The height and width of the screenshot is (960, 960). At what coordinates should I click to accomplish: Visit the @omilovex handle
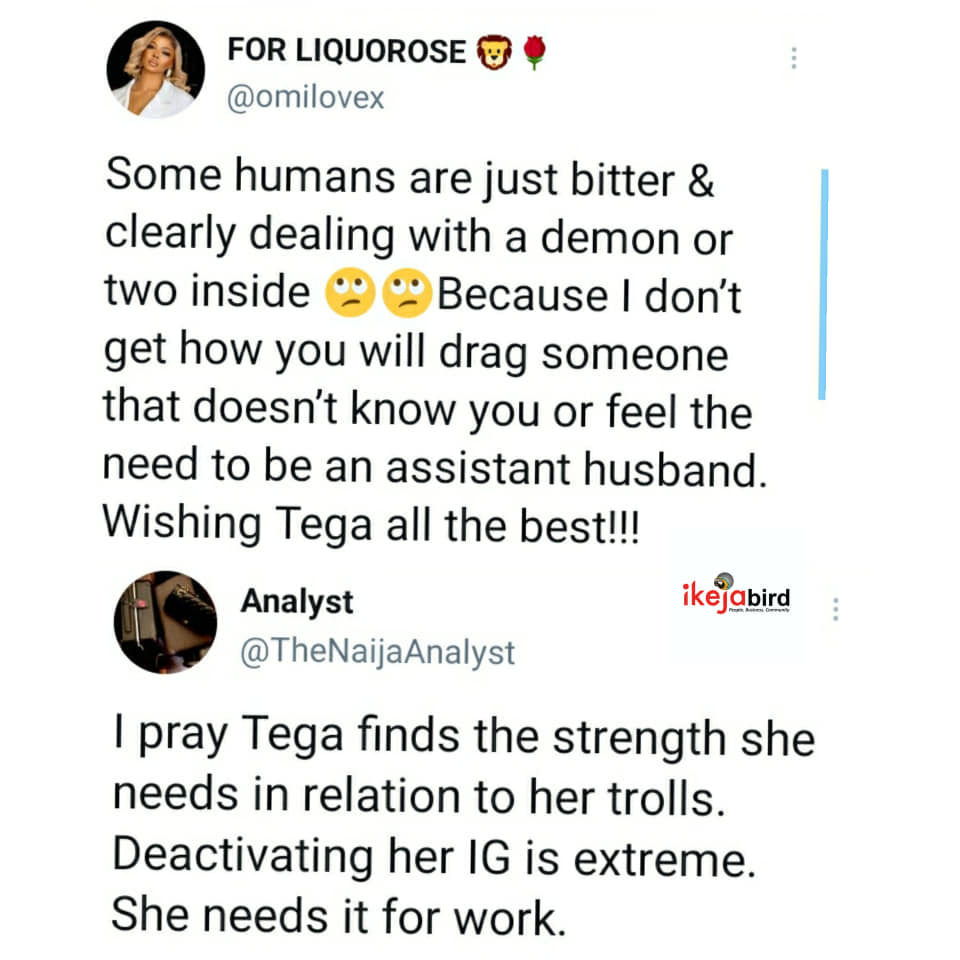point(306,98)
